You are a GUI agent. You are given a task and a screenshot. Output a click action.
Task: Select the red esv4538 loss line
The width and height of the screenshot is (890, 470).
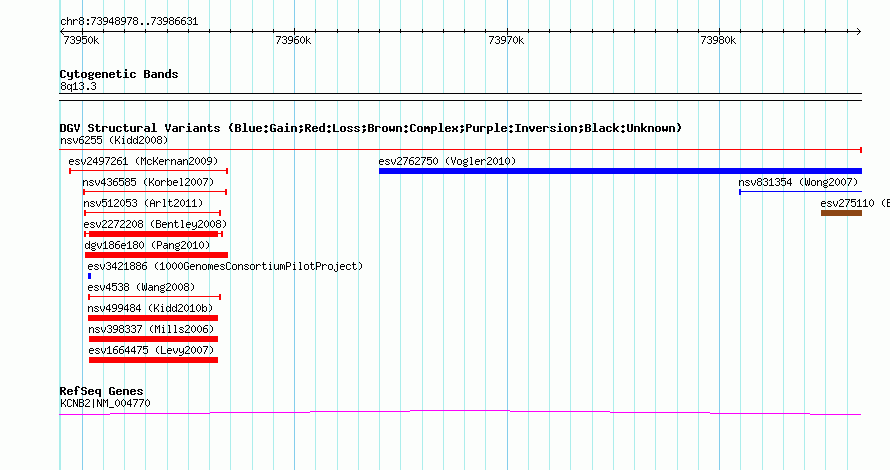click(154, 297)
